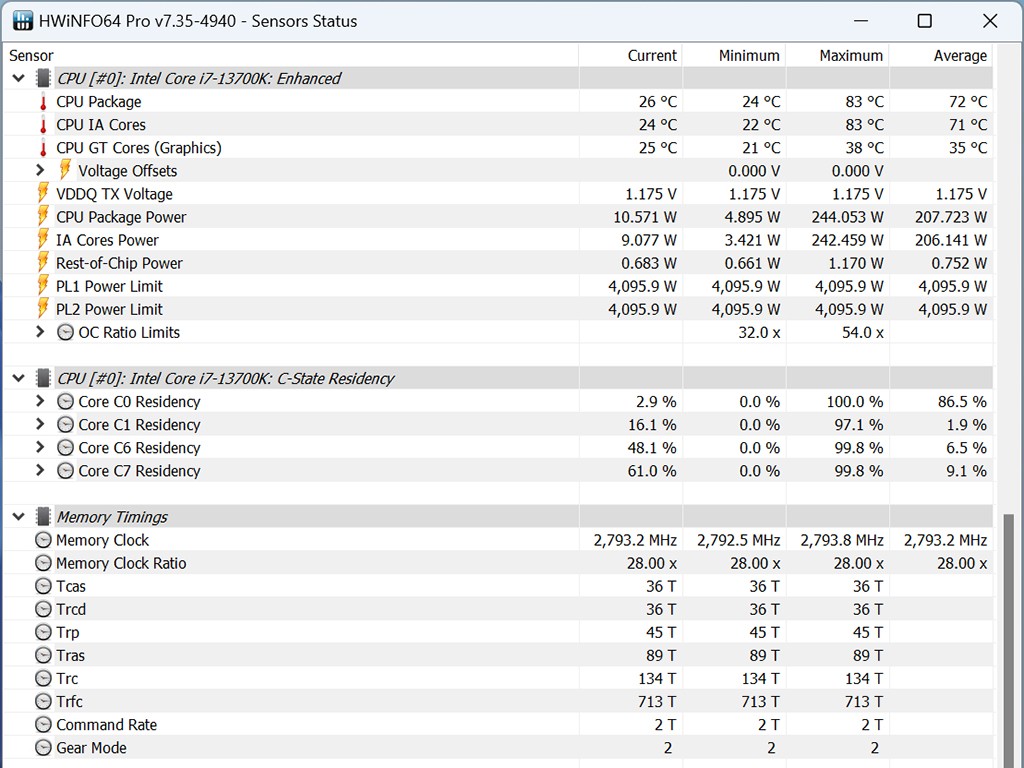Click the vertical scrollbar thumb
Viewport: 1024px width, 768px height.
[1008, 640]
